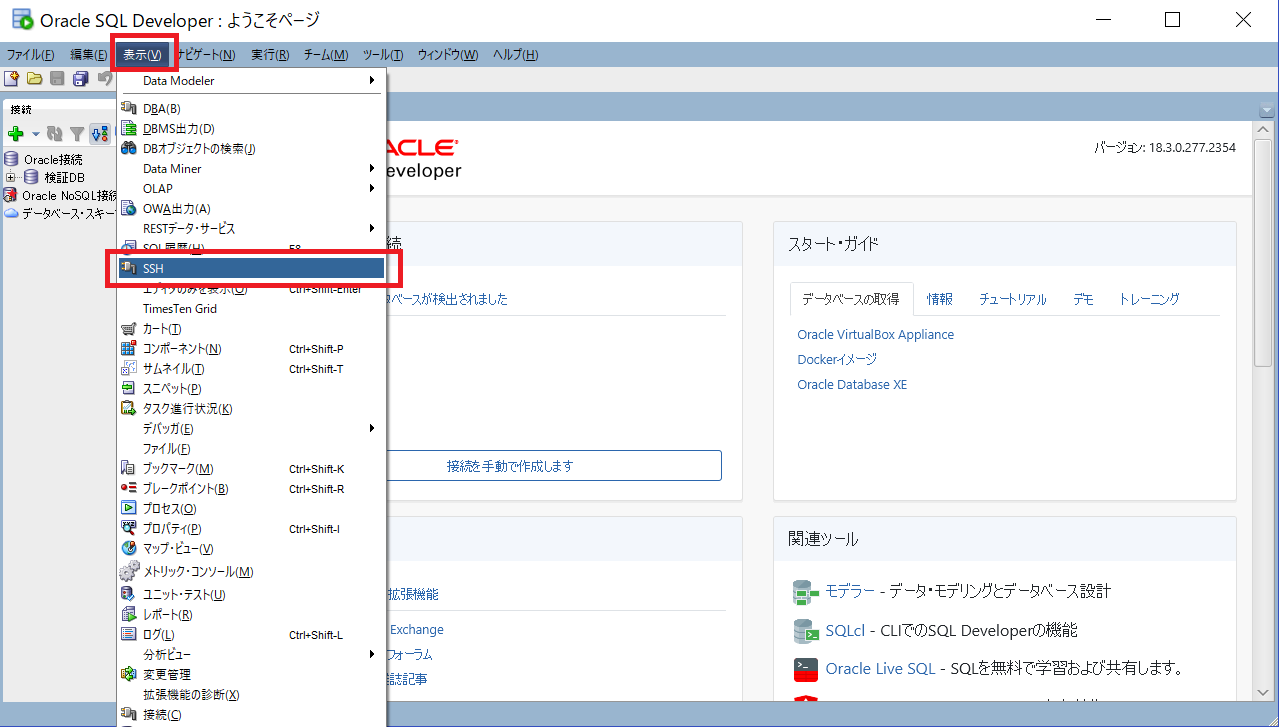Open the サムネイル(T) menu item

[x=251, y=368]
